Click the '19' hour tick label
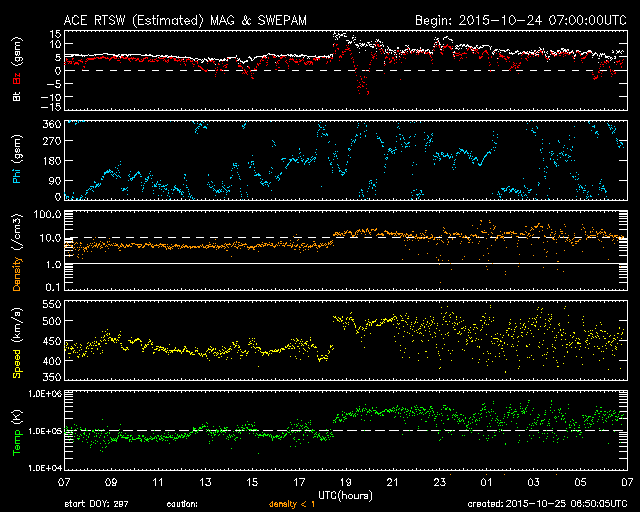 [x=345, y=483]
